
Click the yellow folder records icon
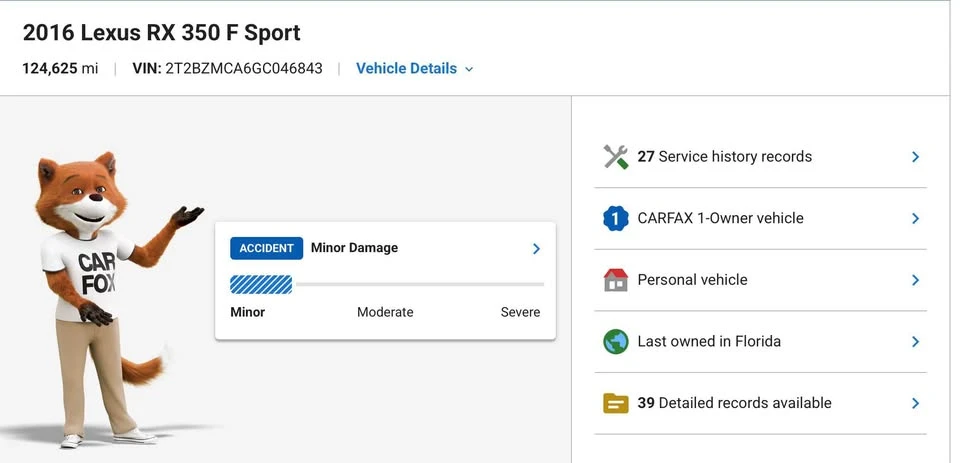pos(615,403)
